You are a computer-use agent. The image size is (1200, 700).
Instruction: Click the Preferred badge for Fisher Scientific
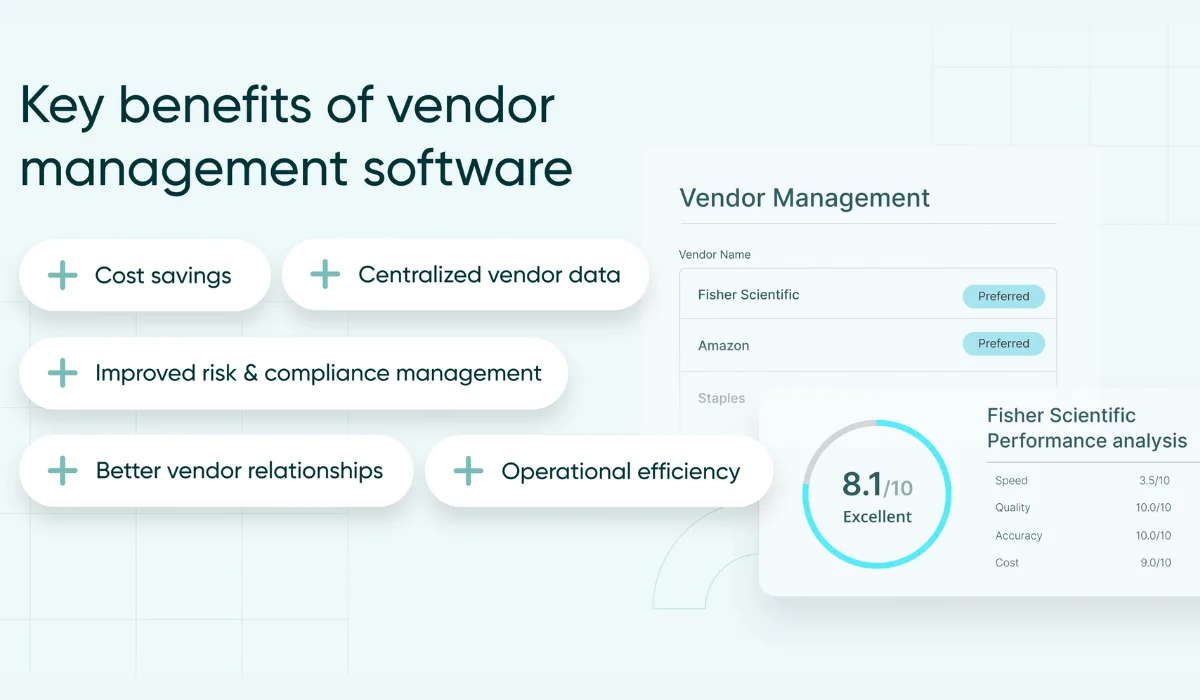click(x=1004, y=296)
